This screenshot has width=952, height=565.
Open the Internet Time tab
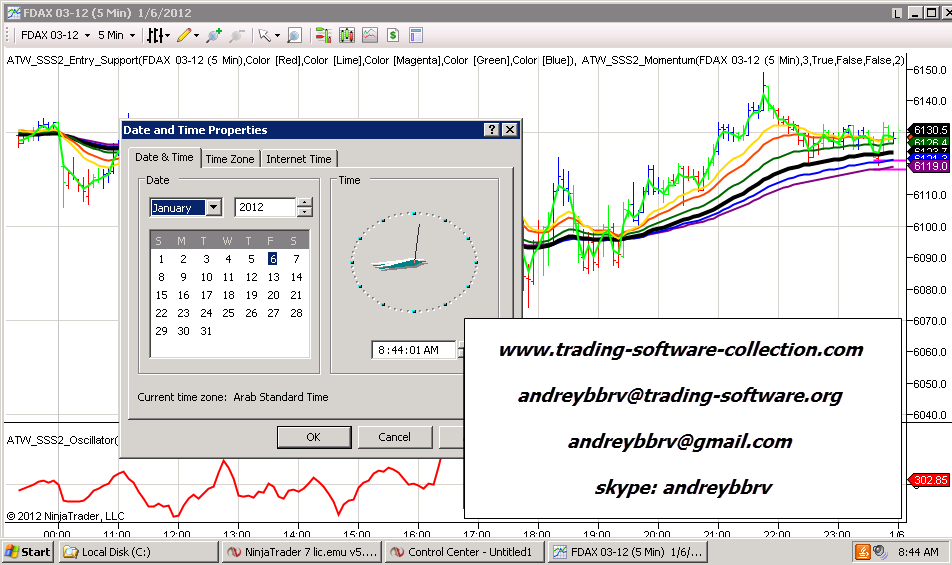299,159
